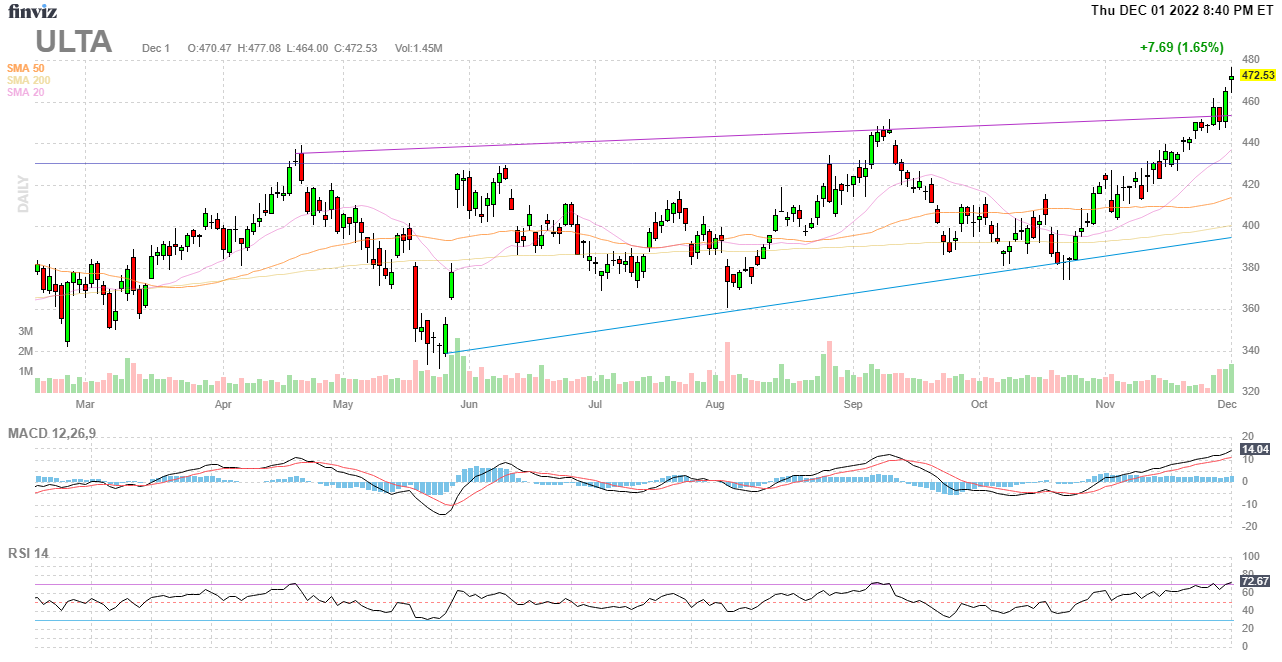Click the Vol:1.45M volume reading
Viewport: 1282px width, 662px height.
point(418,48)
